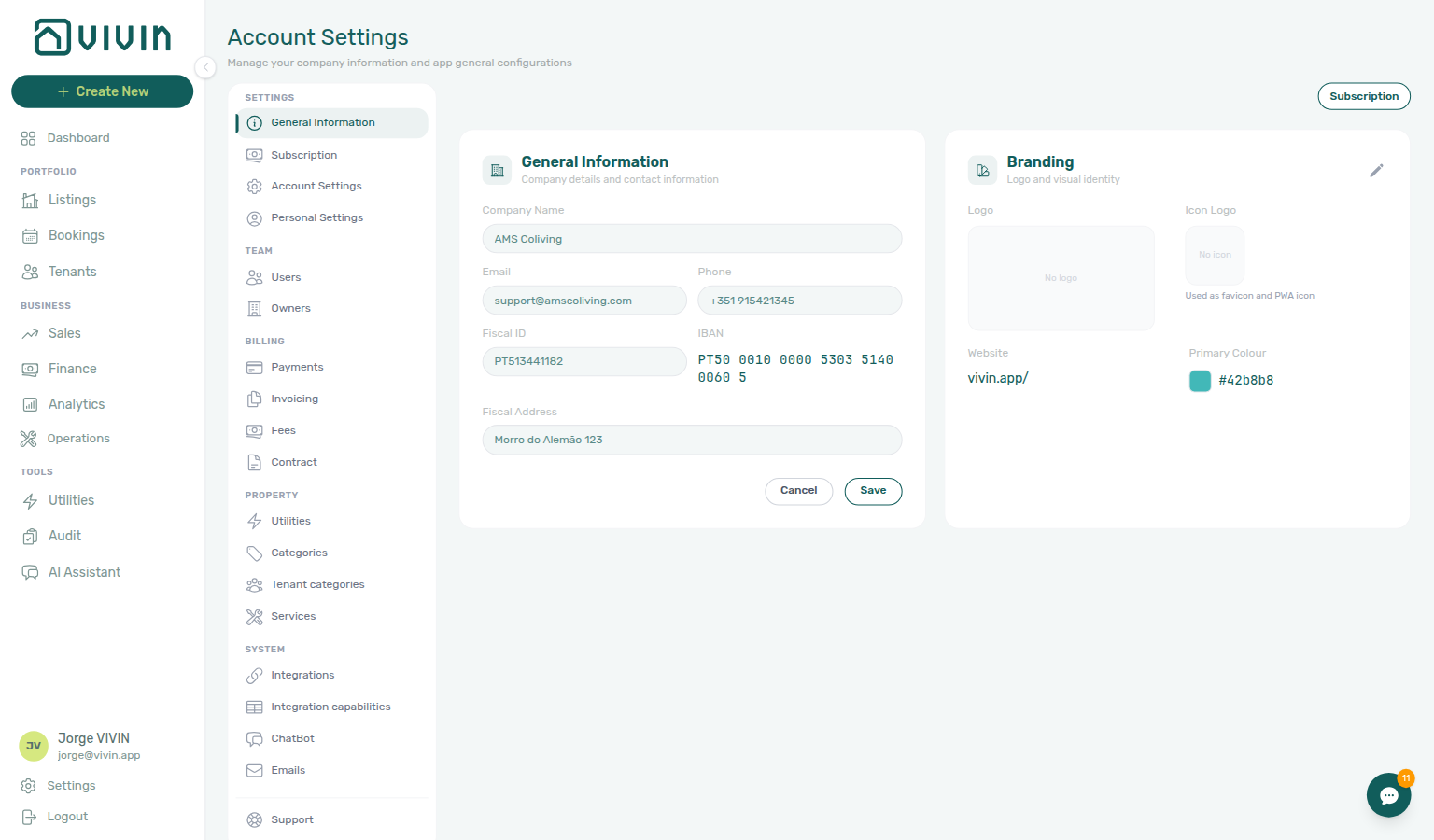Open the chat support bubble
This screenshot has height=840, width=1434.
(1389, 795)
